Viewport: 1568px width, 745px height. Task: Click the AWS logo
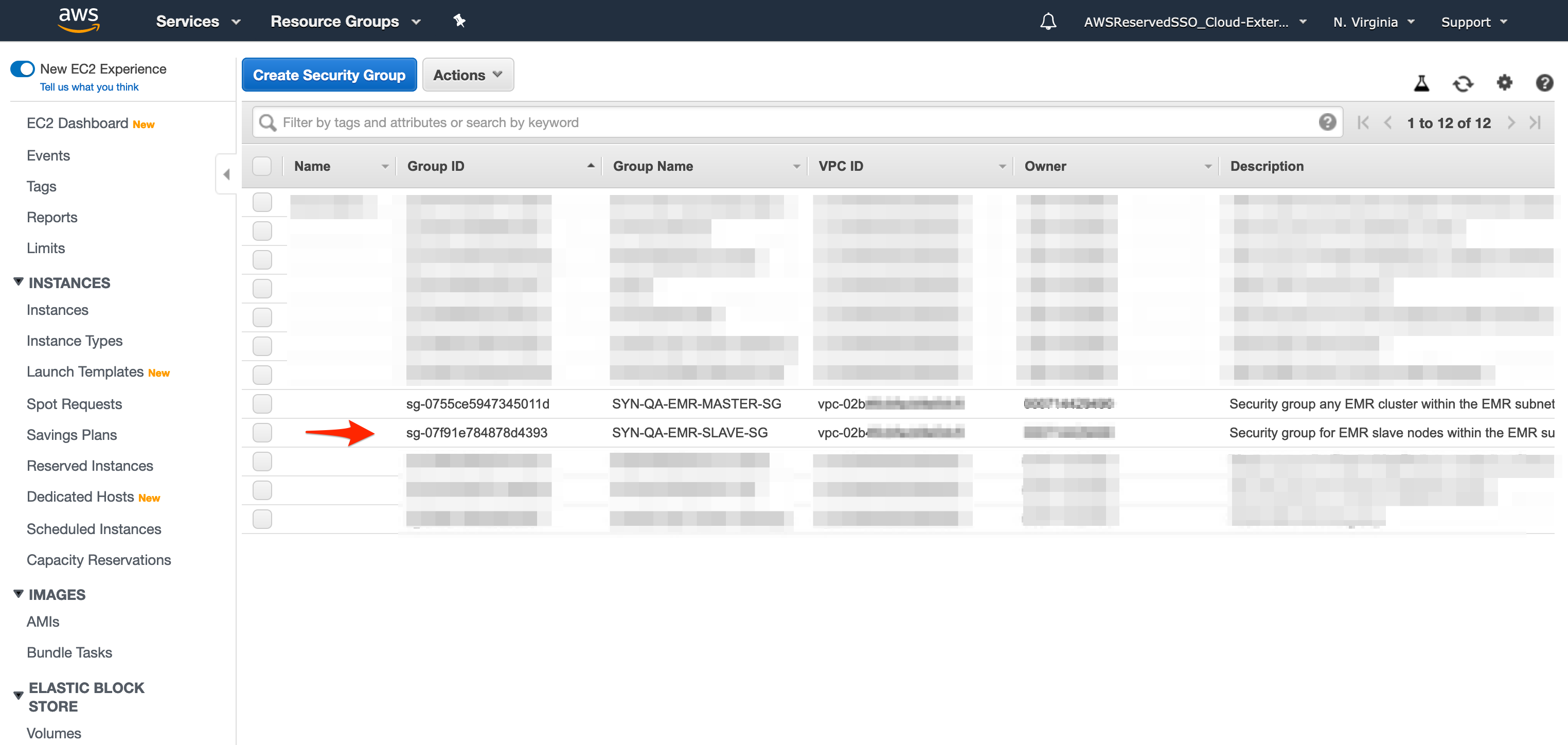pyautogui.click(x=78, y=20)
